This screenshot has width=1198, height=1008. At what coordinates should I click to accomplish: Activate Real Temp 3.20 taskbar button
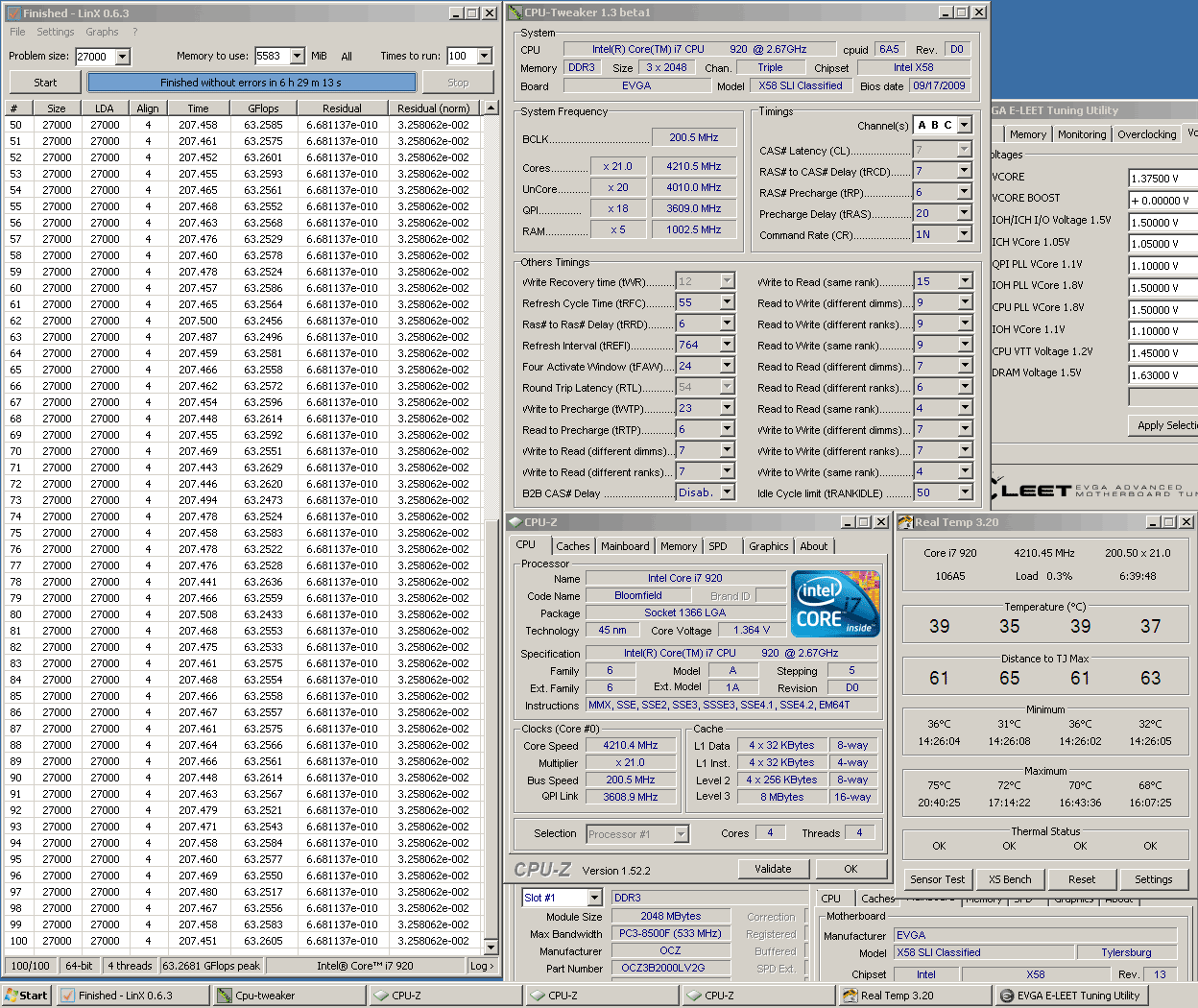(x=915, y=996)
